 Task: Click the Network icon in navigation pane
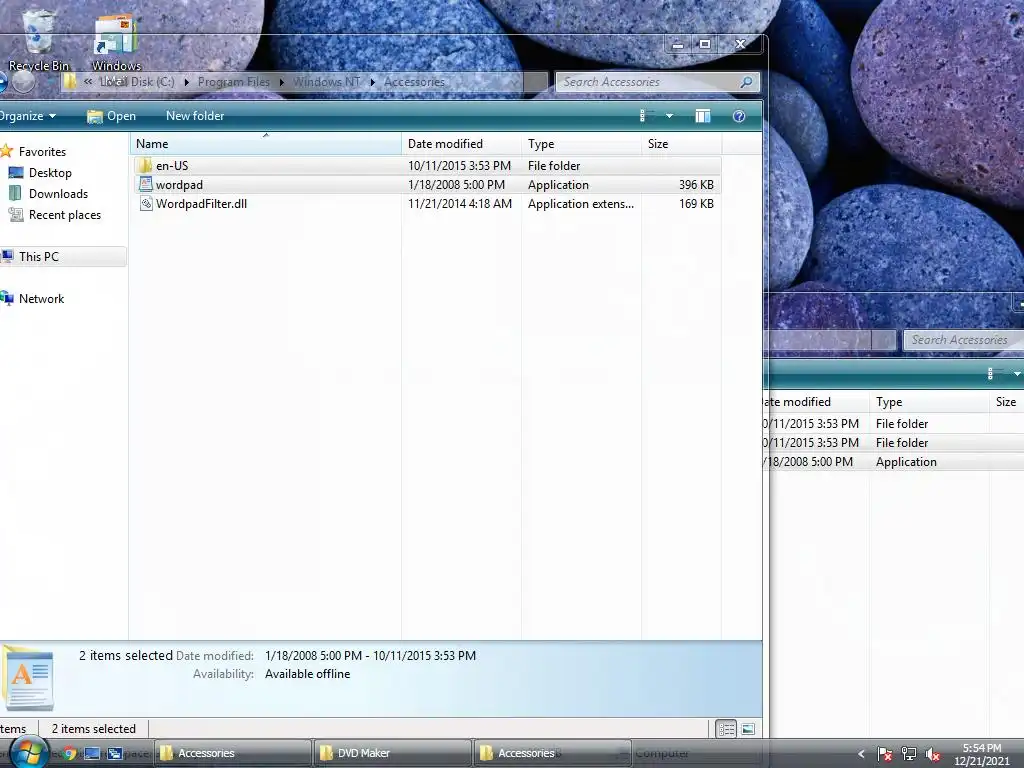point(7,298)
